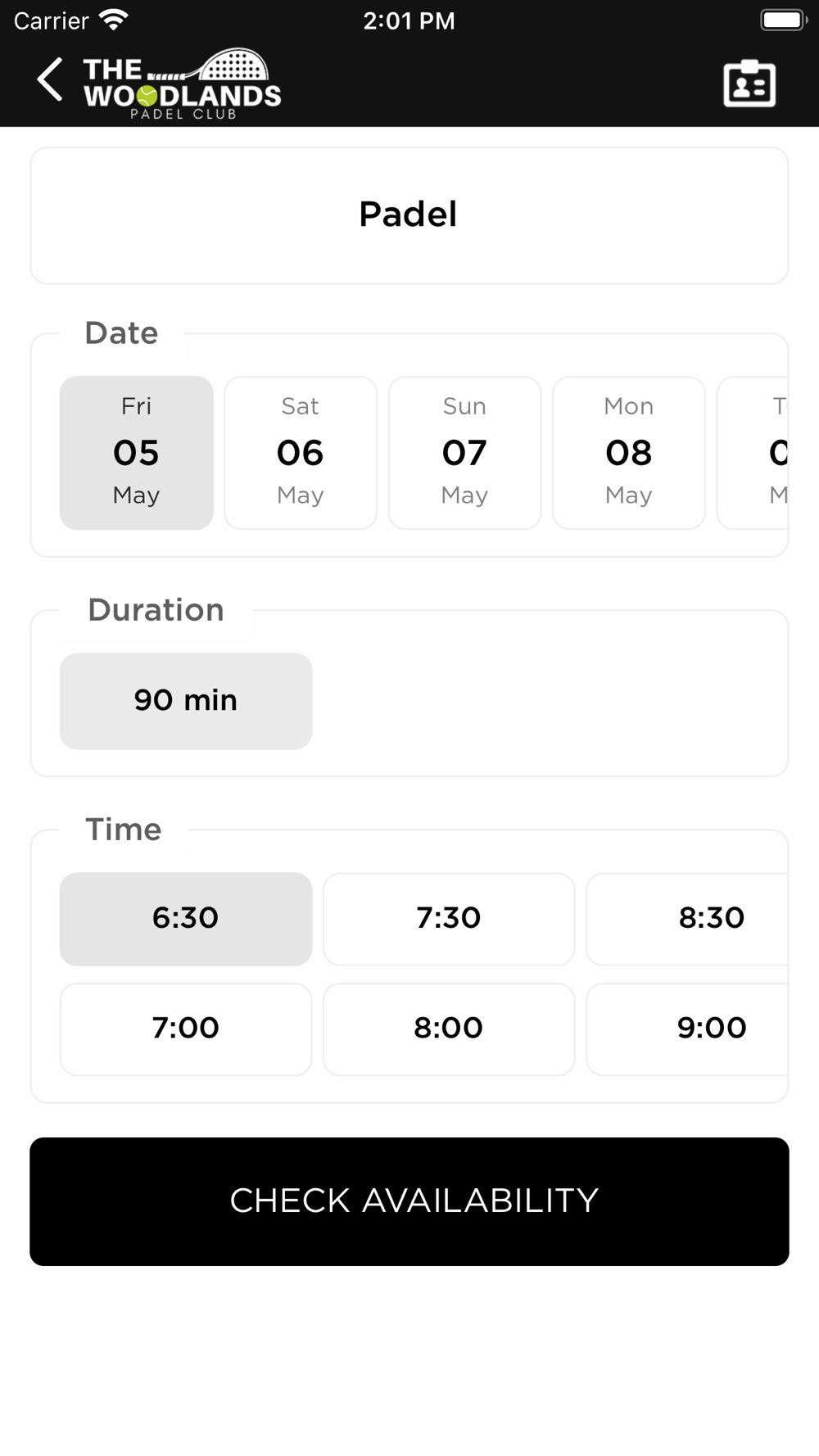Tap the Check Availability button
The width and height of the screenshot is (819, 1456).
[x=409, y=1201]
